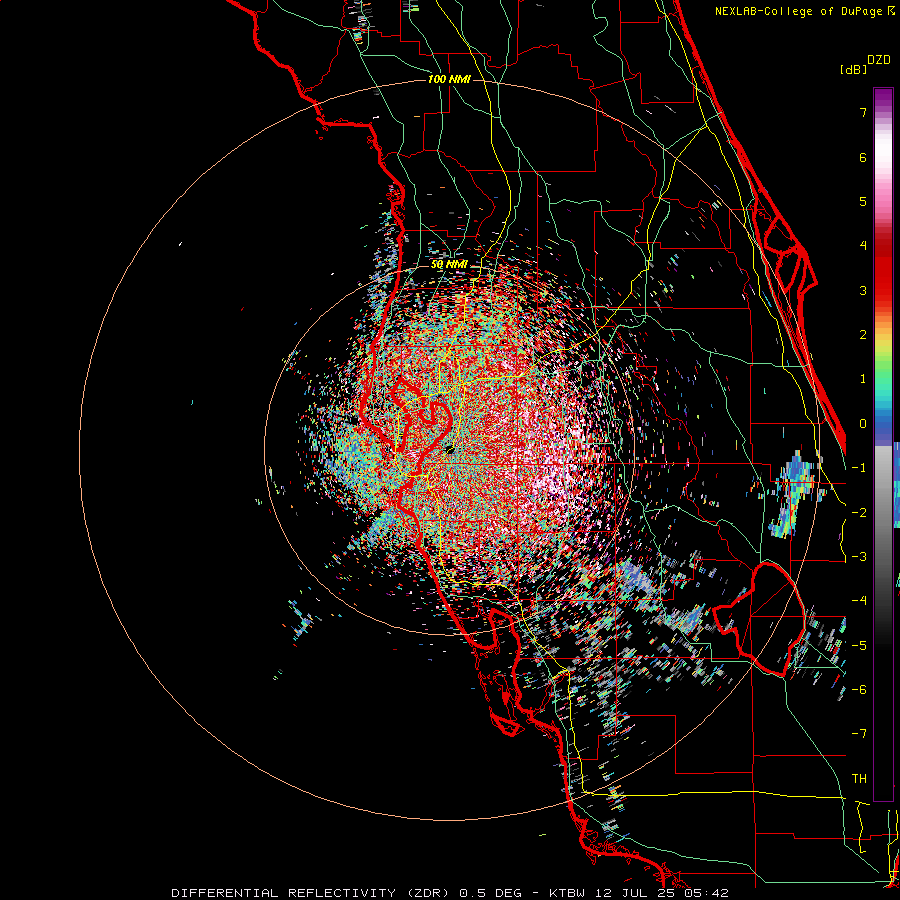This screenshot has width=900, height=900.
Task: Click the 0 value on color scale
Action: coord(863,424)
